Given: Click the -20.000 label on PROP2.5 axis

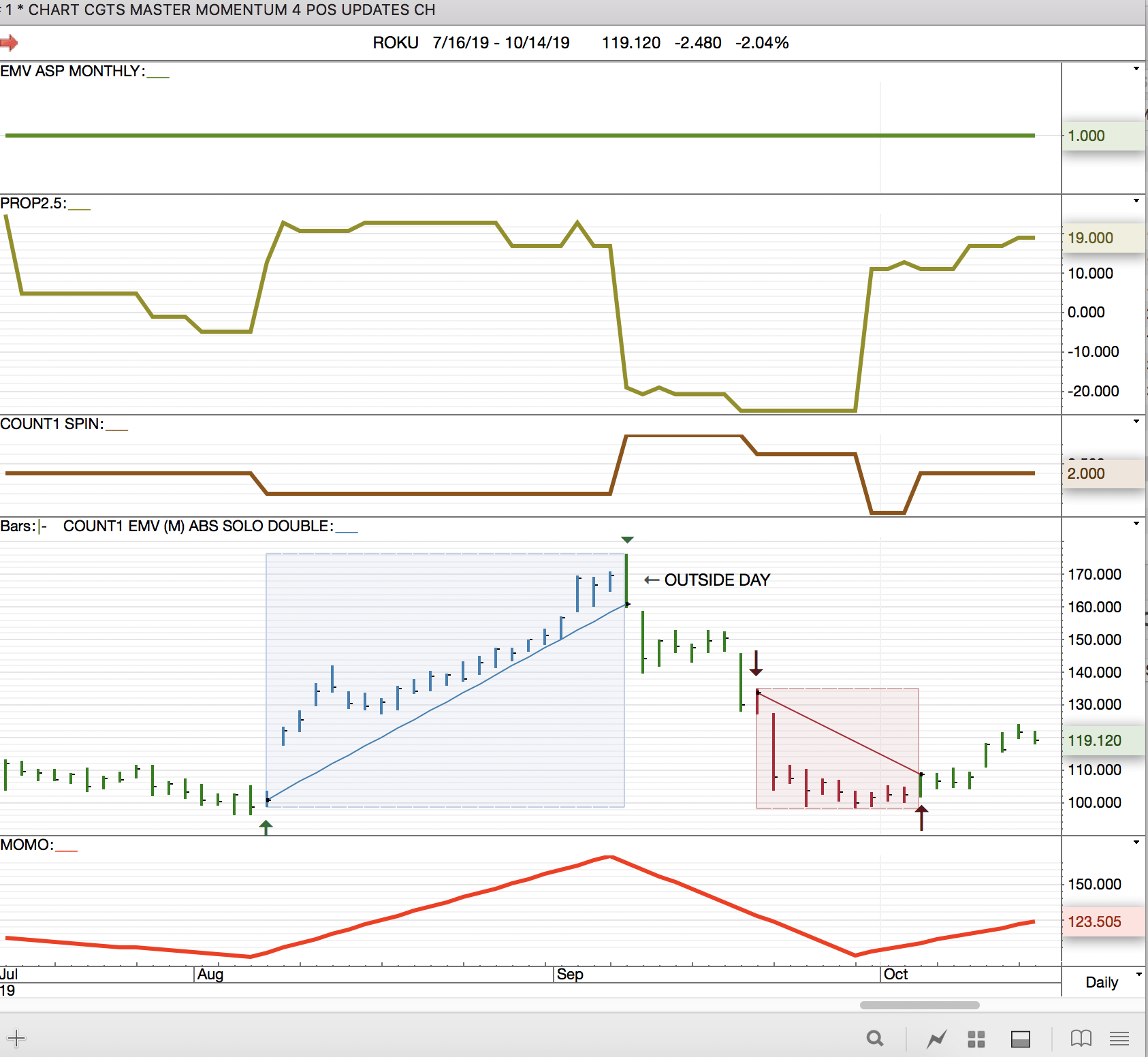Looking at the screenshot, I should pyautogui.click(x=1094, y=391).
